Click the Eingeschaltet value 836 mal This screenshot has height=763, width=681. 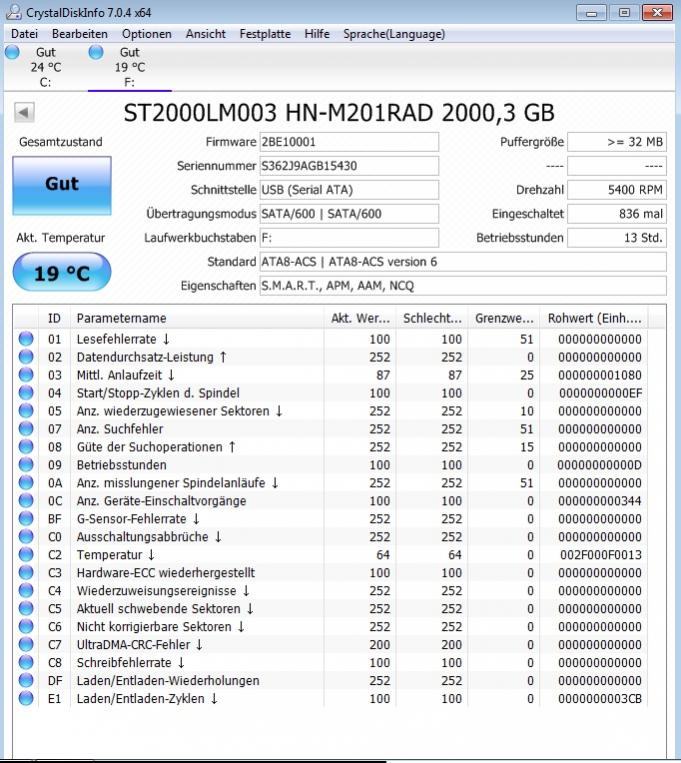tap(617, 214)
